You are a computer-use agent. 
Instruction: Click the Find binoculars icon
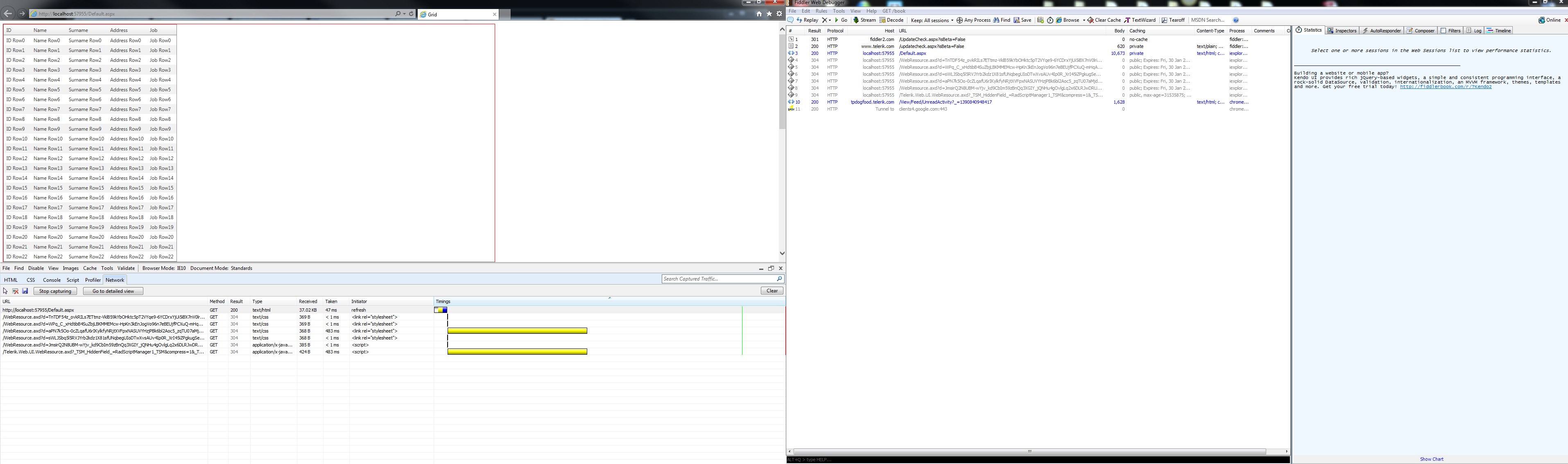[x=996, y=20]
